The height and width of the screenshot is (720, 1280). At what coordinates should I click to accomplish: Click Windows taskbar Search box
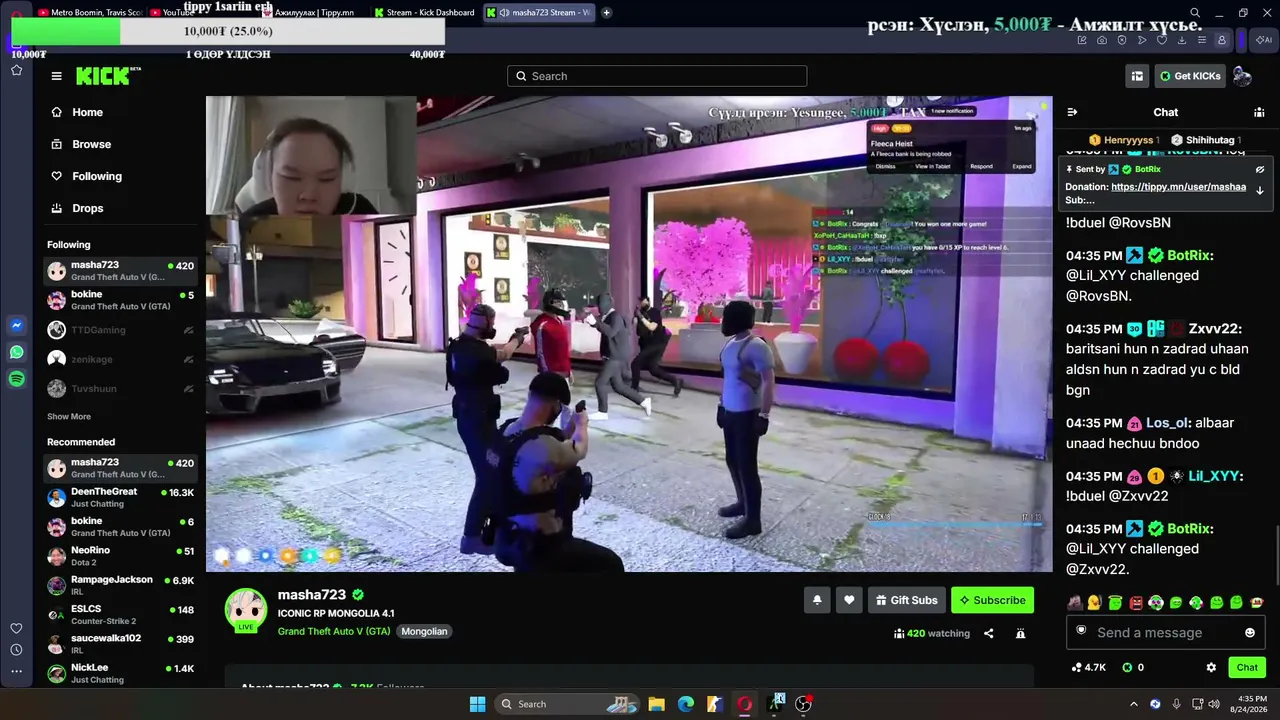click(567, 704)
